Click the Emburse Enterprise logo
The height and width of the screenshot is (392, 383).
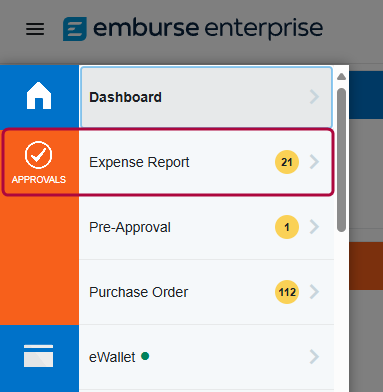click(193, 29)
